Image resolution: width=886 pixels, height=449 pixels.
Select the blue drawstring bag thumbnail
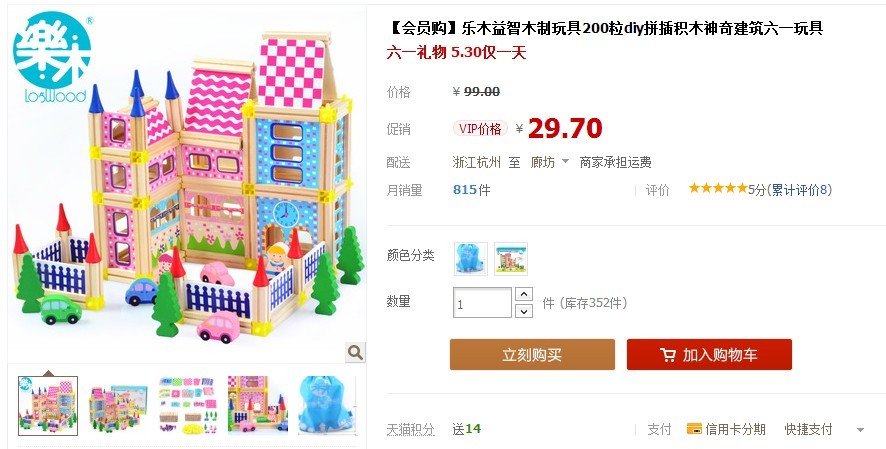click(x=328, y=406)
